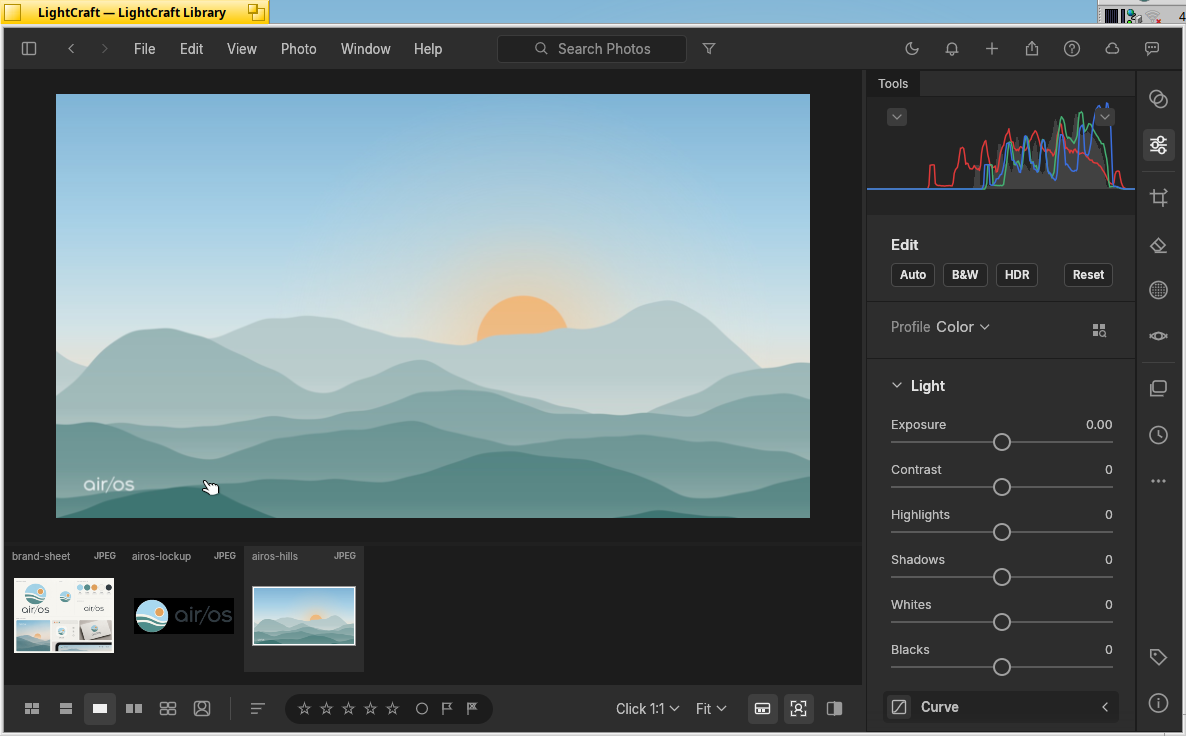Select the Tools tab
This screenshot has width=1186, height=736.
click(x=893, y=83)
